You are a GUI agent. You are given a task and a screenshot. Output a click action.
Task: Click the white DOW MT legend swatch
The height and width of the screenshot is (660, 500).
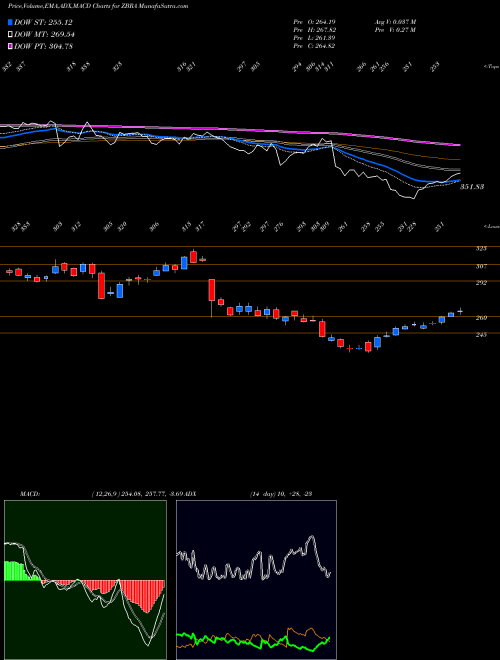(x=10, y=35)
